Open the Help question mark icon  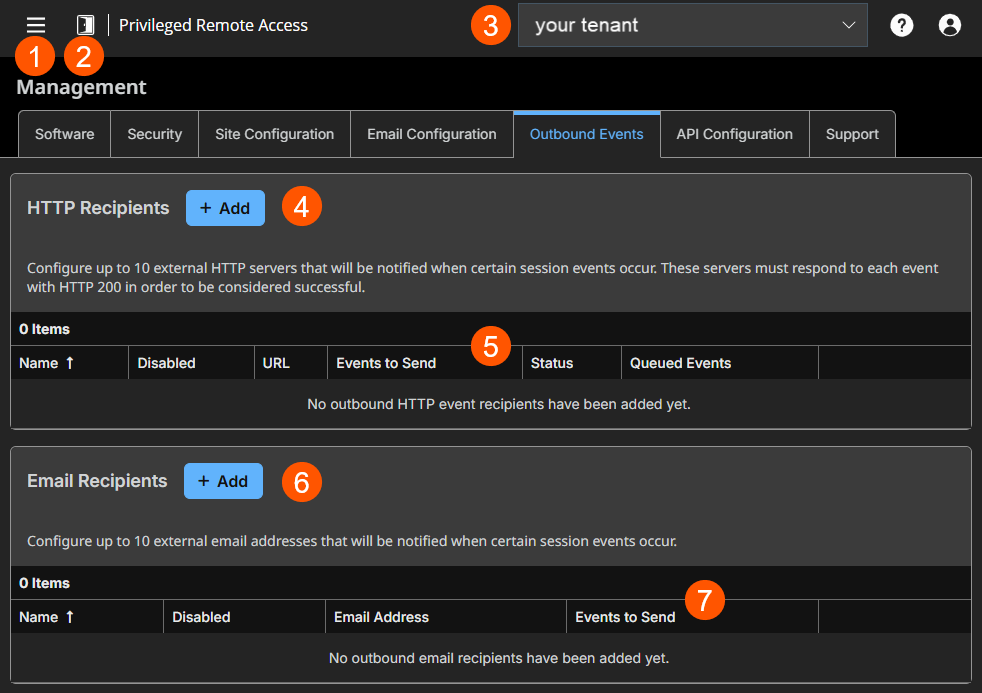pyautogui.click(x=901, y=24)
